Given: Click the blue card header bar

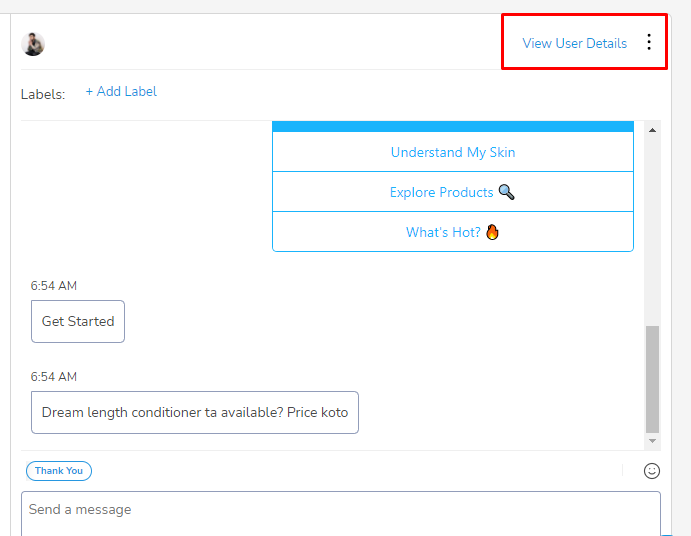Looking at the screenshot, I should tap(453, 127).
